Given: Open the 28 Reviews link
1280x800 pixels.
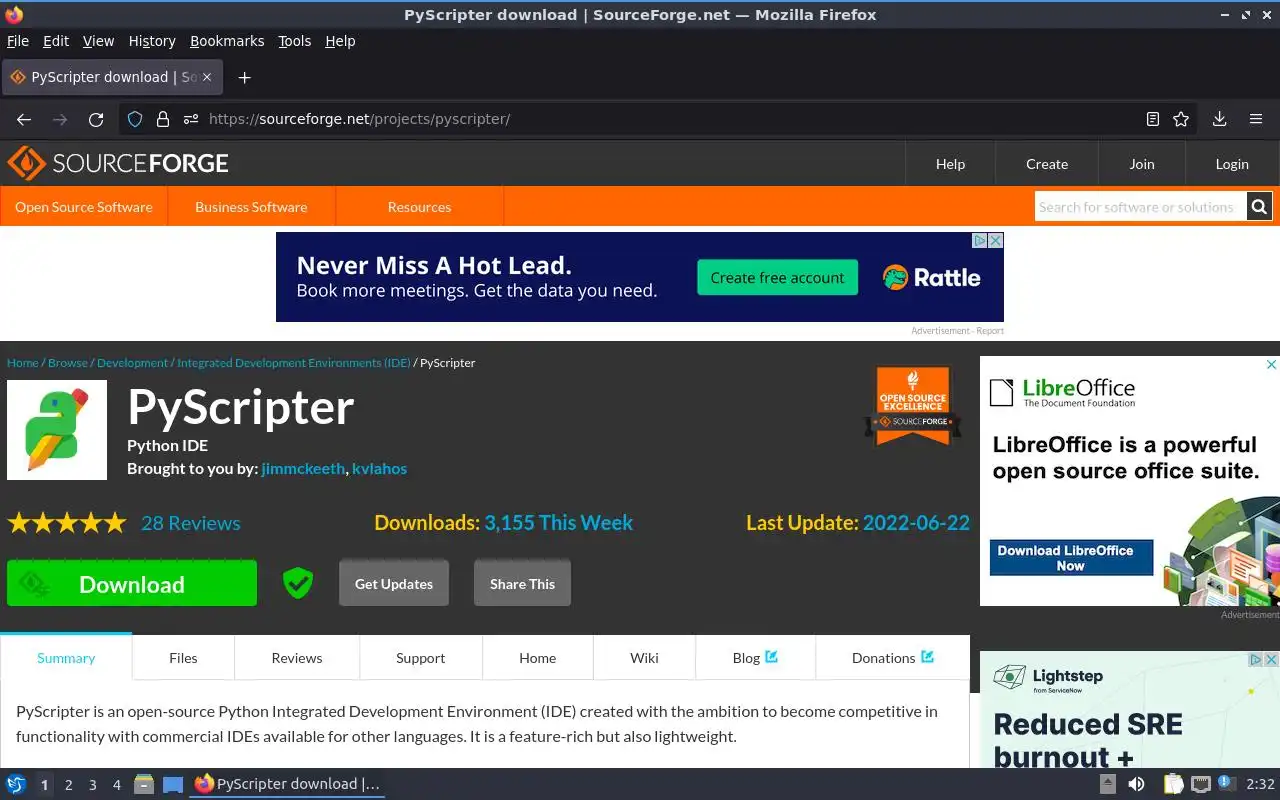Looking at the screenshot, I should coord(190,523).
